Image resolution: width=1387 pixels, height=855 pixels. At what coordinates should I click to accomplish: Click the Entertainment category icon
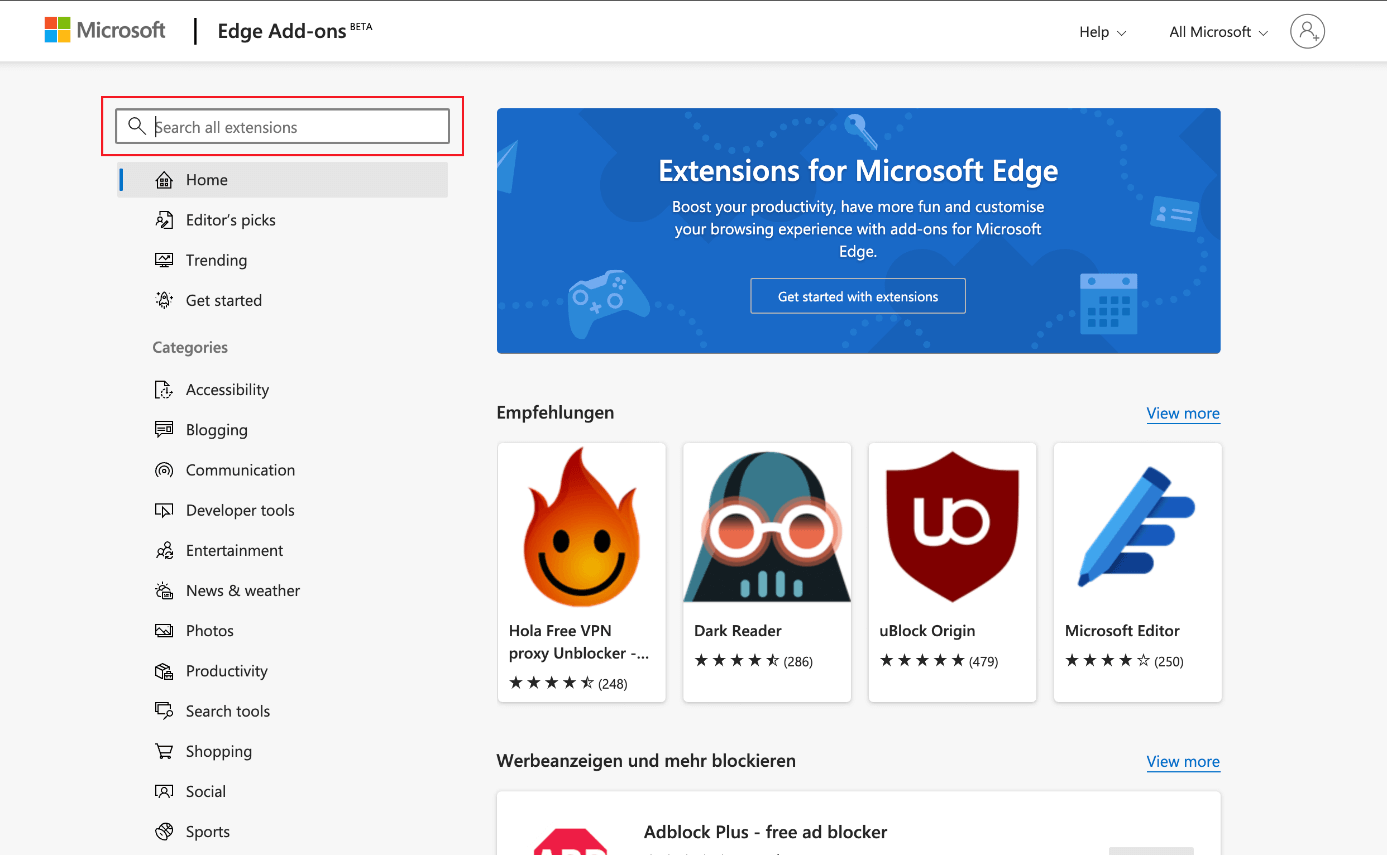(164, 551)
